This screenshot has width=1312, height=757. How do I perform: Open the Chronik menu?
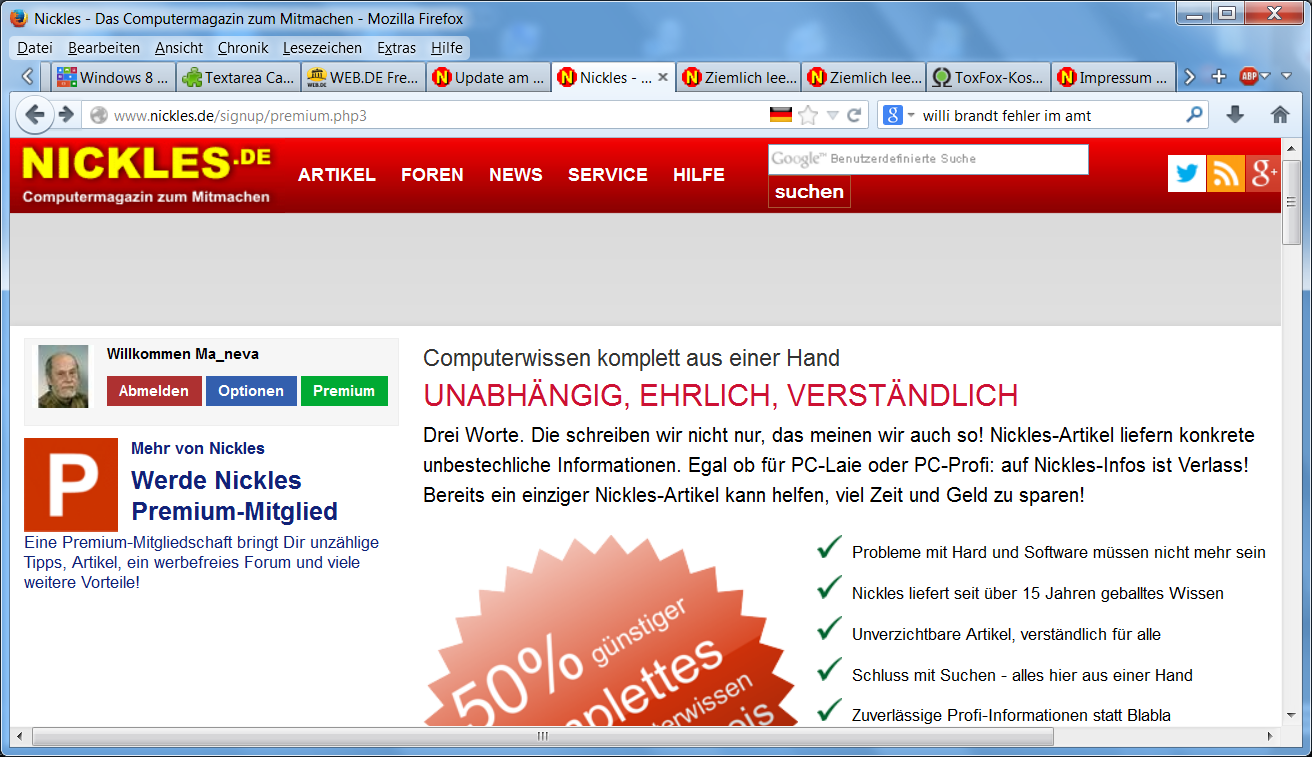pyautogui.click(x=243, y=48)
